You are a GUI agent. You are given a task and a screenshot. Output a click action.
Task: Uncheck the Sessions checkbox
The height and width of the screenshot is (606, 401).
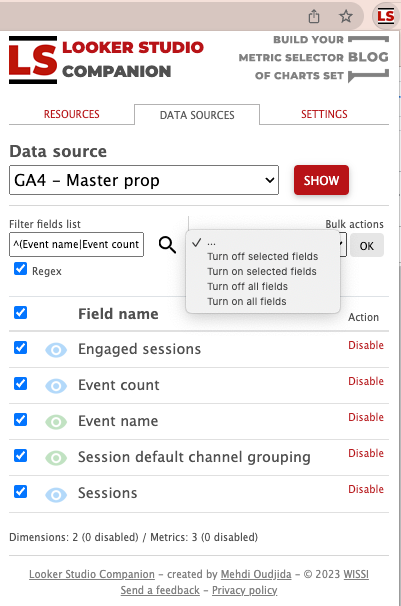[x=20, y=492]
